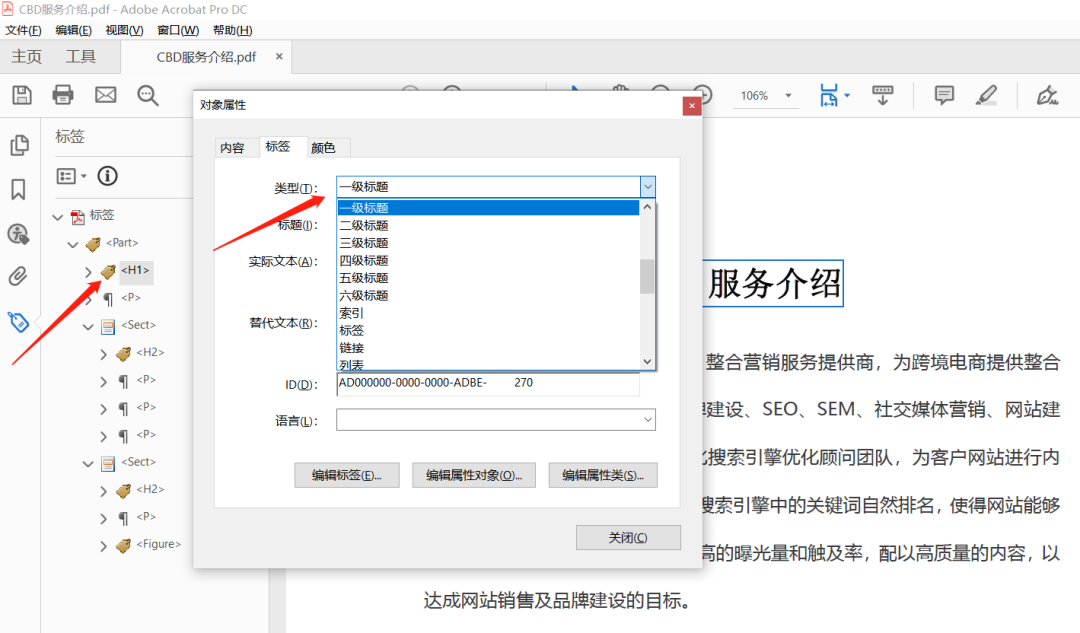Open the 窗口 menu

click(x=176, y=30)
